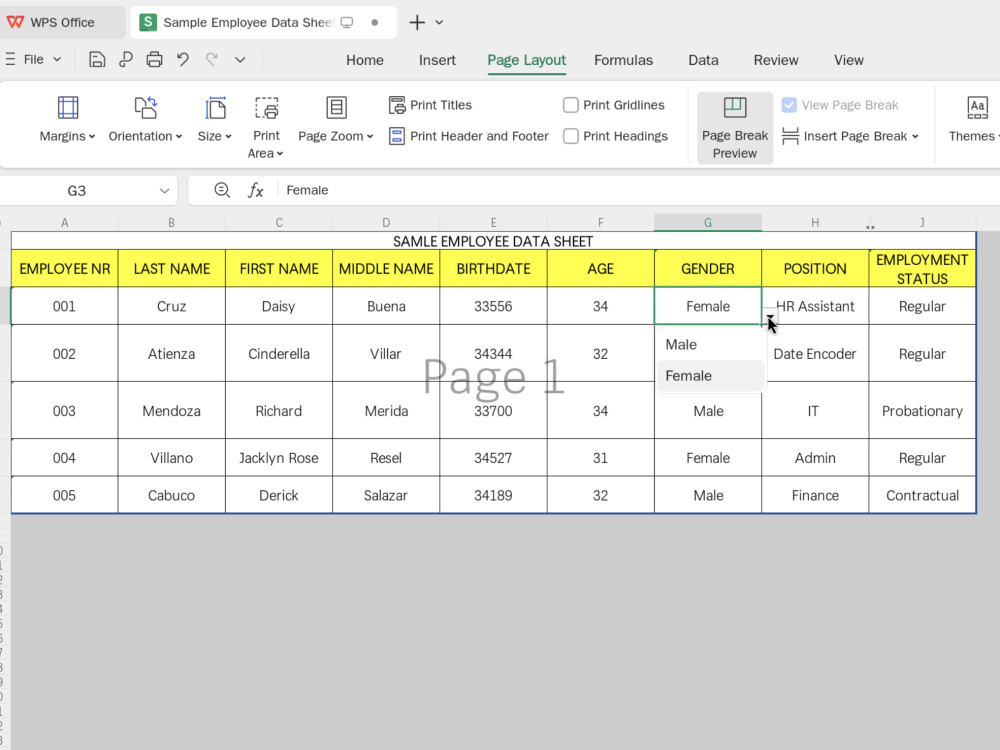Toggle Page Break Preview mode
Viewport: 1000px width, 750px height.
(x=735, y=128)
